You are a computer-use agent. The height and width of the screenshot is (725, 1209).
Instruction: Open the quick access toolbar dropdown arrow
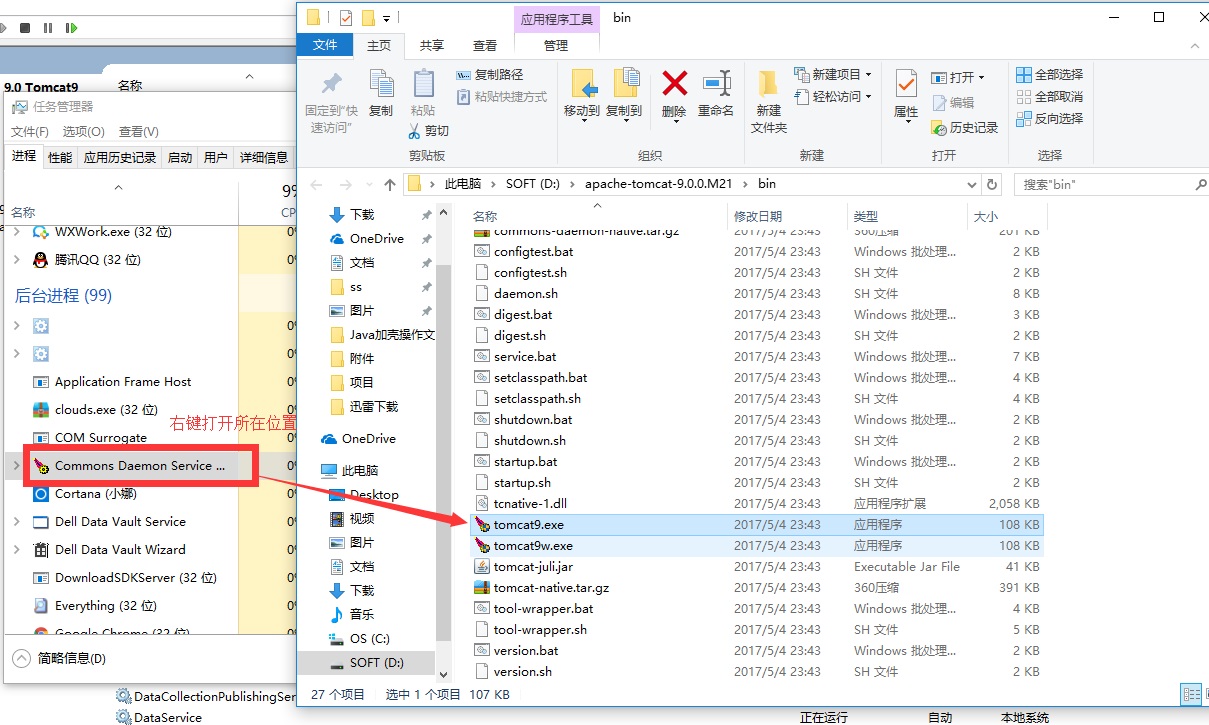(386, 18)
